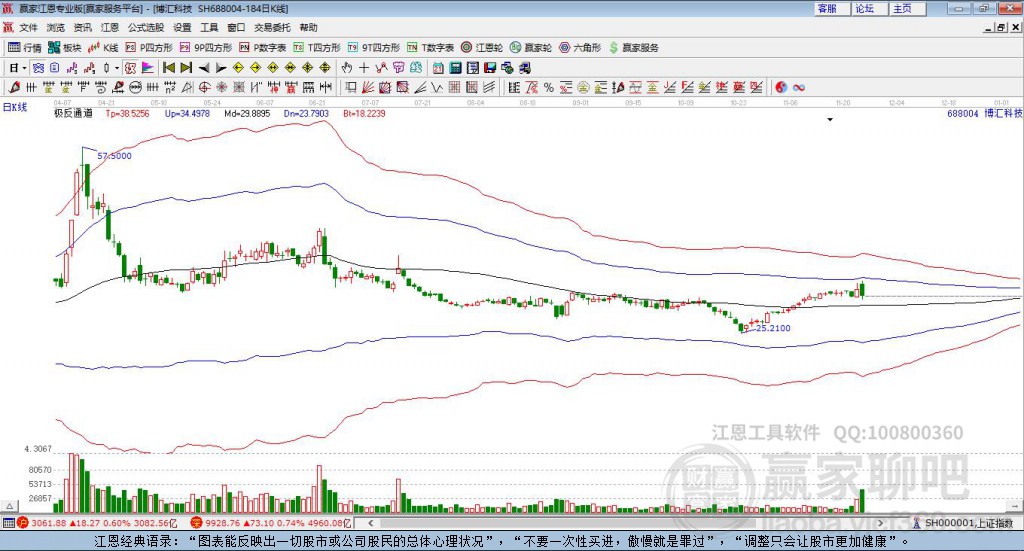This screenshot has height=551, width=1024.
Task: Open the calculator icon in toolbar
Action: point(455,67)
